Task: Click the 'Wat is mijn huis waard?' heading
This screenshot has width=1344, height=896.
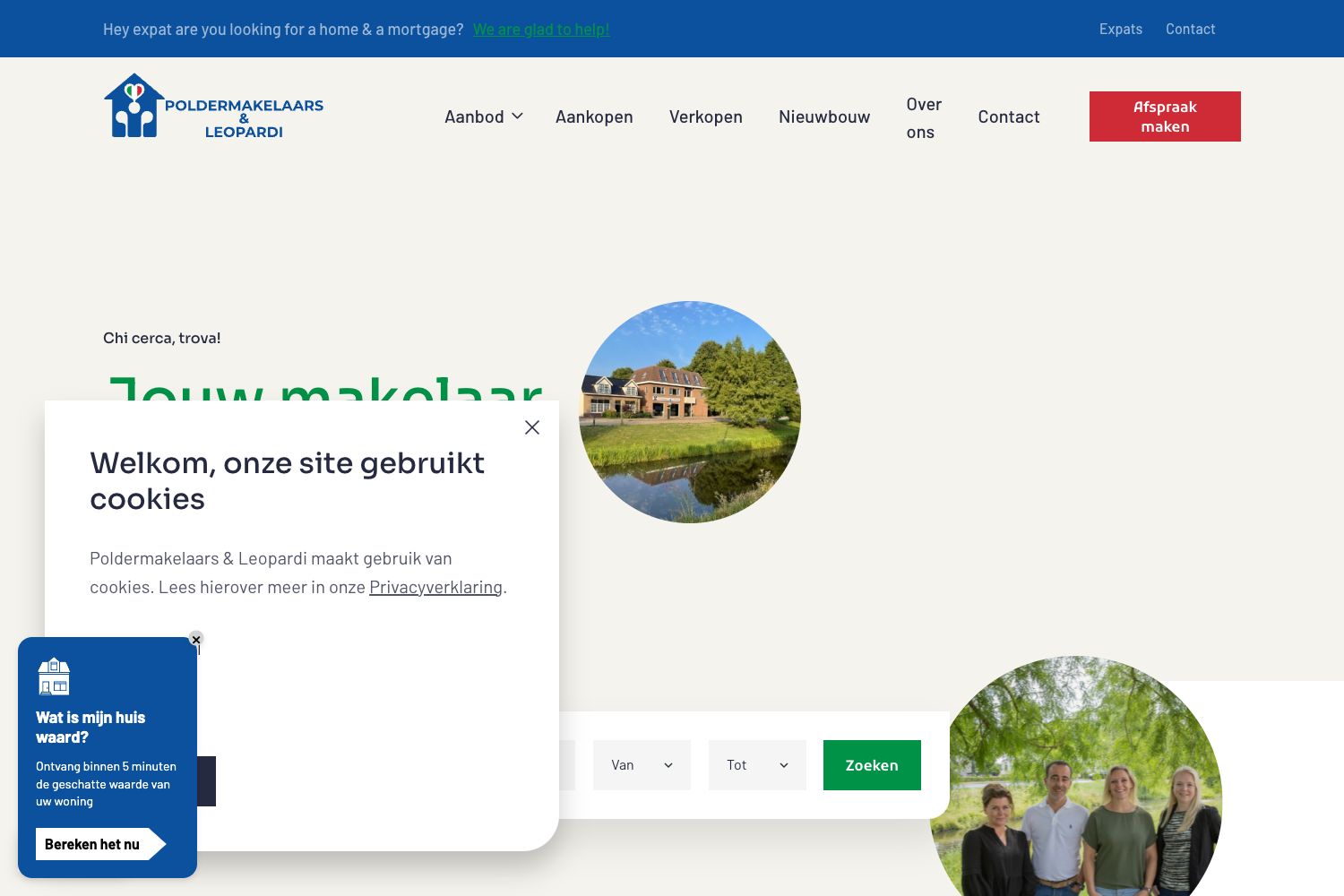Action: [x=90, y=728]
